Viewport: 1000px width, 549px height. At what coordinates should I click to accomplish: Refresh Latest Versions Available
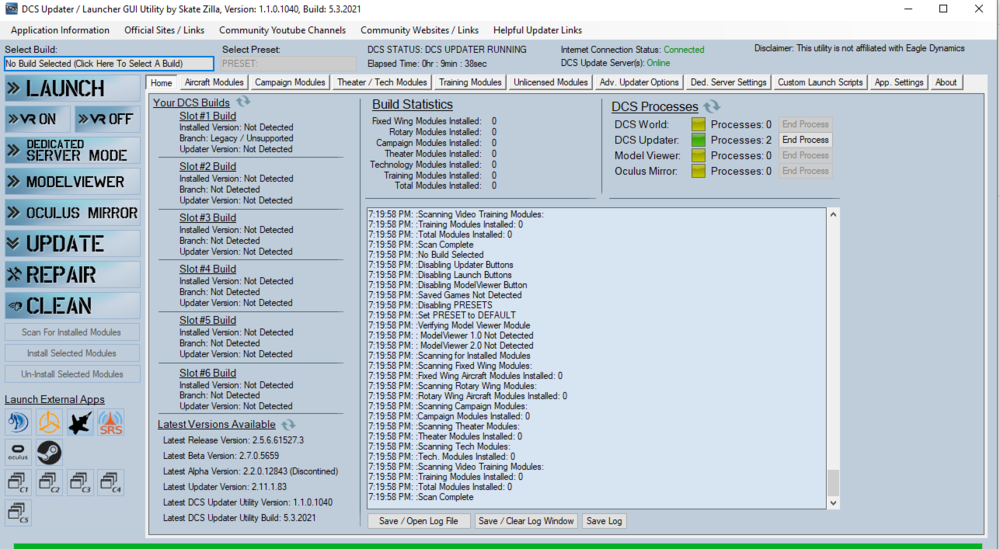point(288,424)
